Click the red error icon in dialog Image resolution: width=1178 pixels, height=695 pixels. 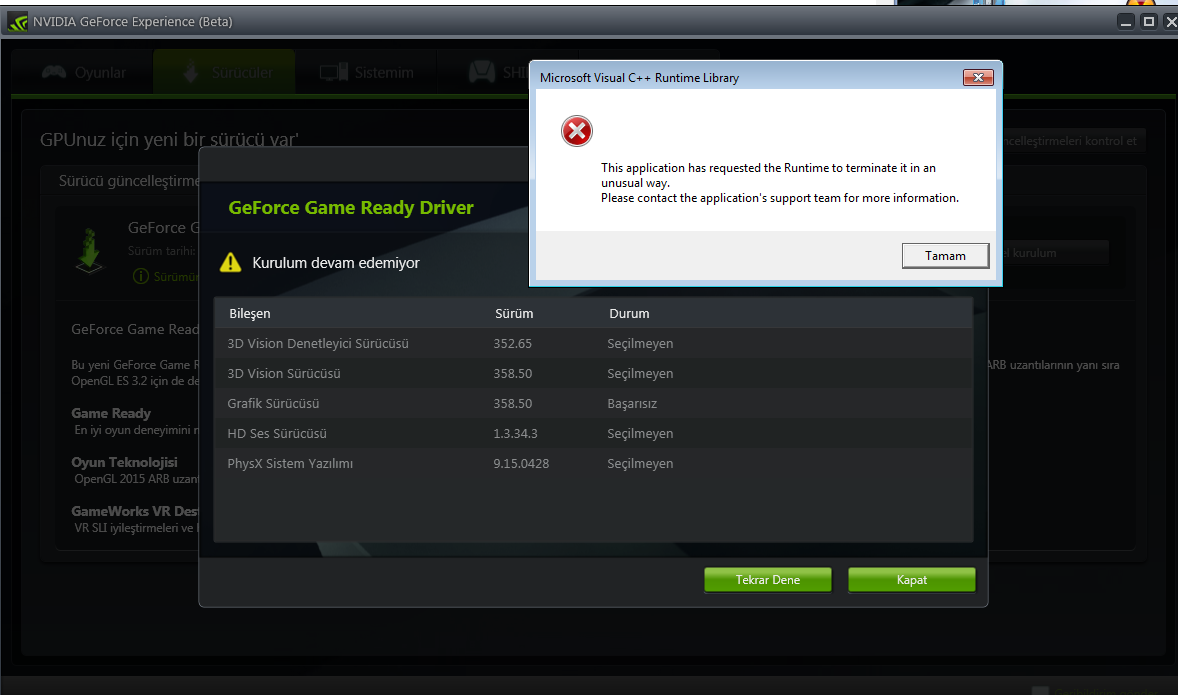pos(577,131)
